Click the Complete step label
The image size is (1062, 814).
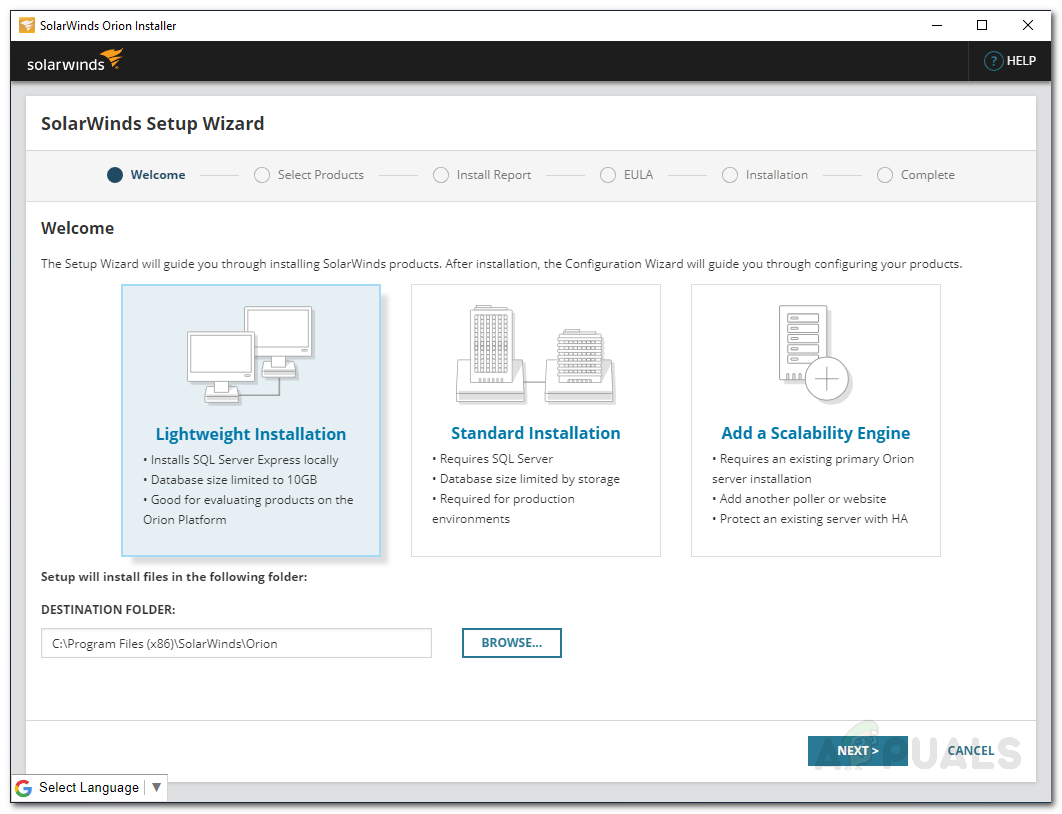(x=927, y=175)
